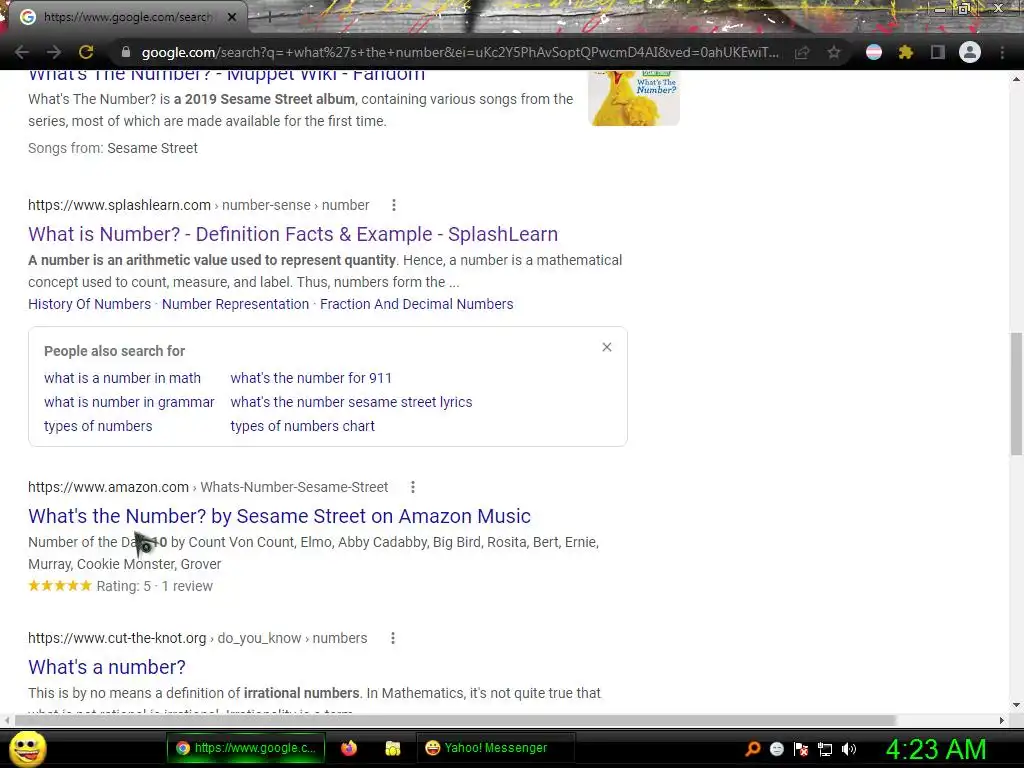This screenshot has height=768, width=1024.
Task: Close the Google search tab
Action: pos(232,17)
